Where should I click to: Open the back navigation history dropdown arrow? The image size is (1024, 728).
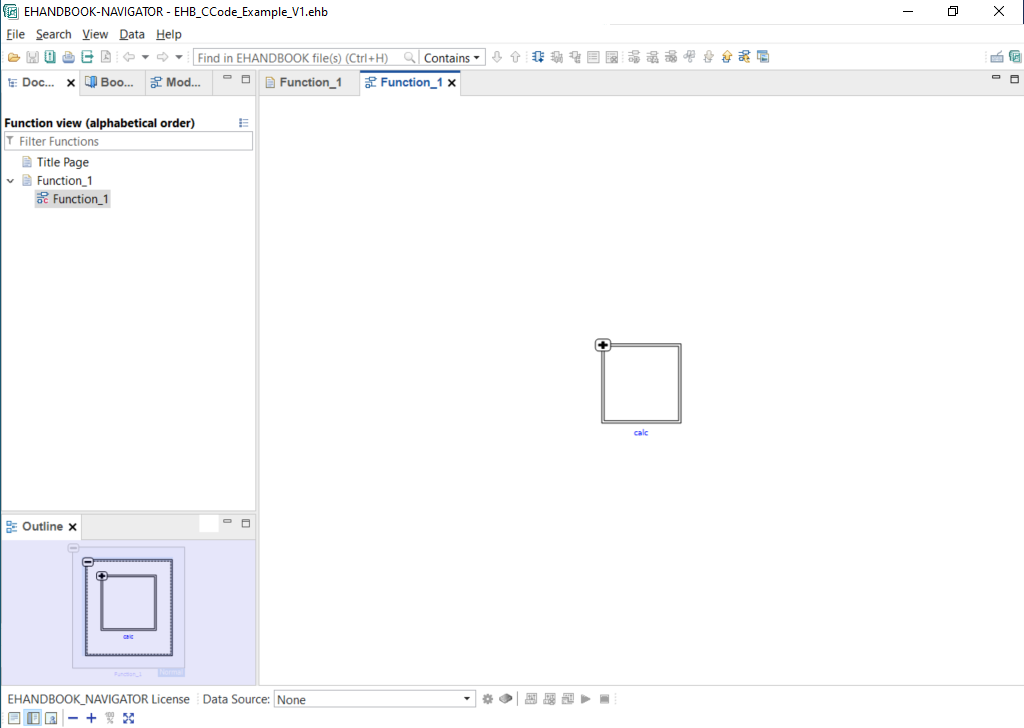point(145,57)
